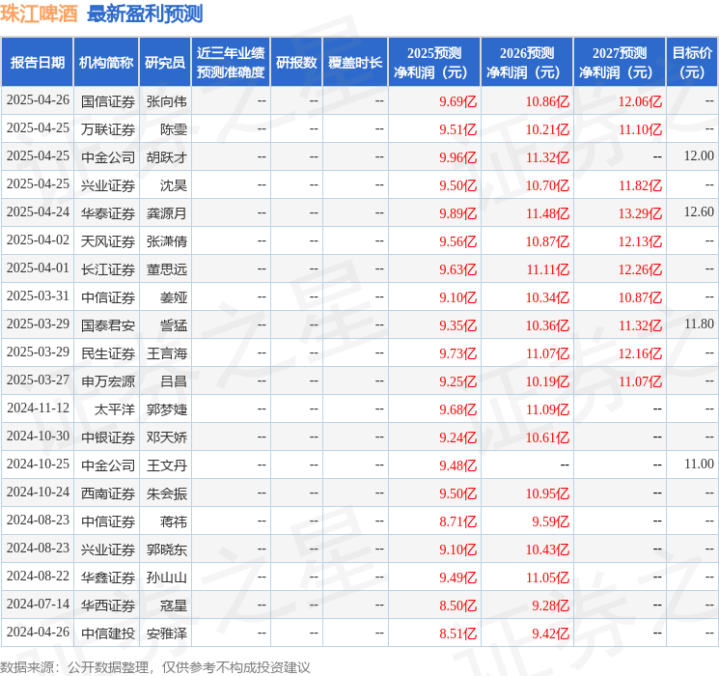Image resolution: width=719 pixels, height=676 pixels.
Task: Click the 11.11亿 forecast value
Action: click(548, 270)
